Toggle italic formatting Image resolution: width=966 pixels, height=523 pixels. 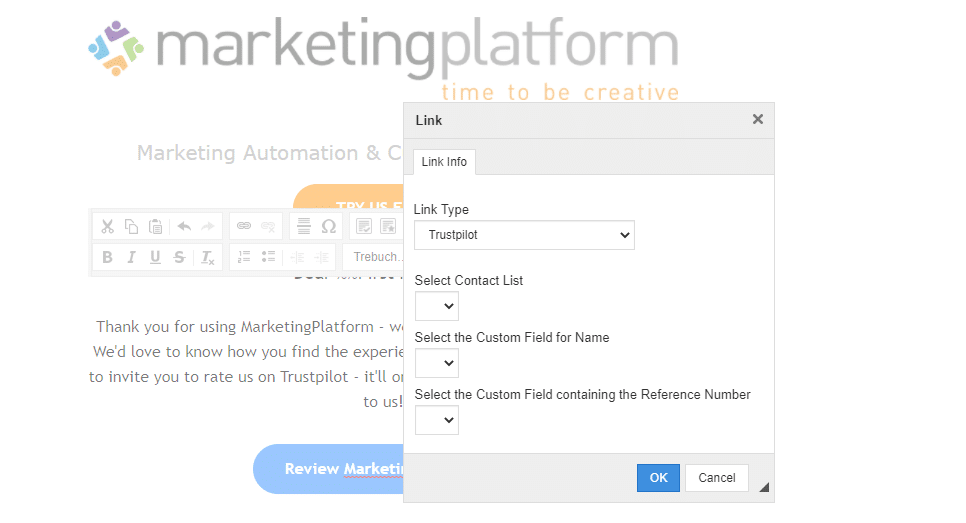tap(131, 257)
